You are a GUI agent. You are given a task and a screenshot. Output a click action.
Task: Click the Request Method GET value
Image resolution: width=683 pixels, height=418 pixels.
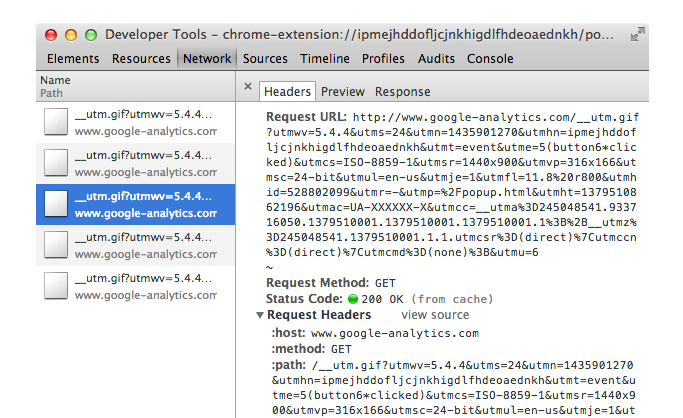[385, 283]
